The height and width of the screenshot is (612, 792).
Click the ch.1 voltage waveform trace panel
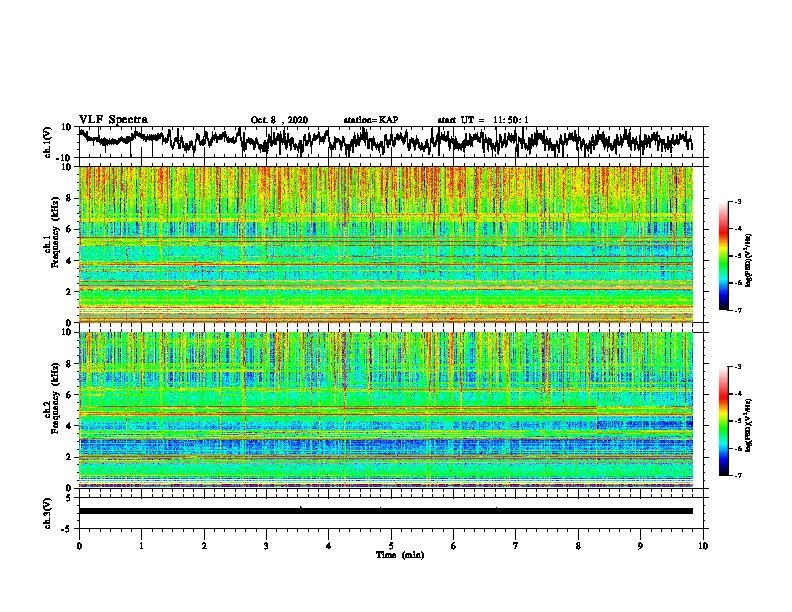pos(393,142)
